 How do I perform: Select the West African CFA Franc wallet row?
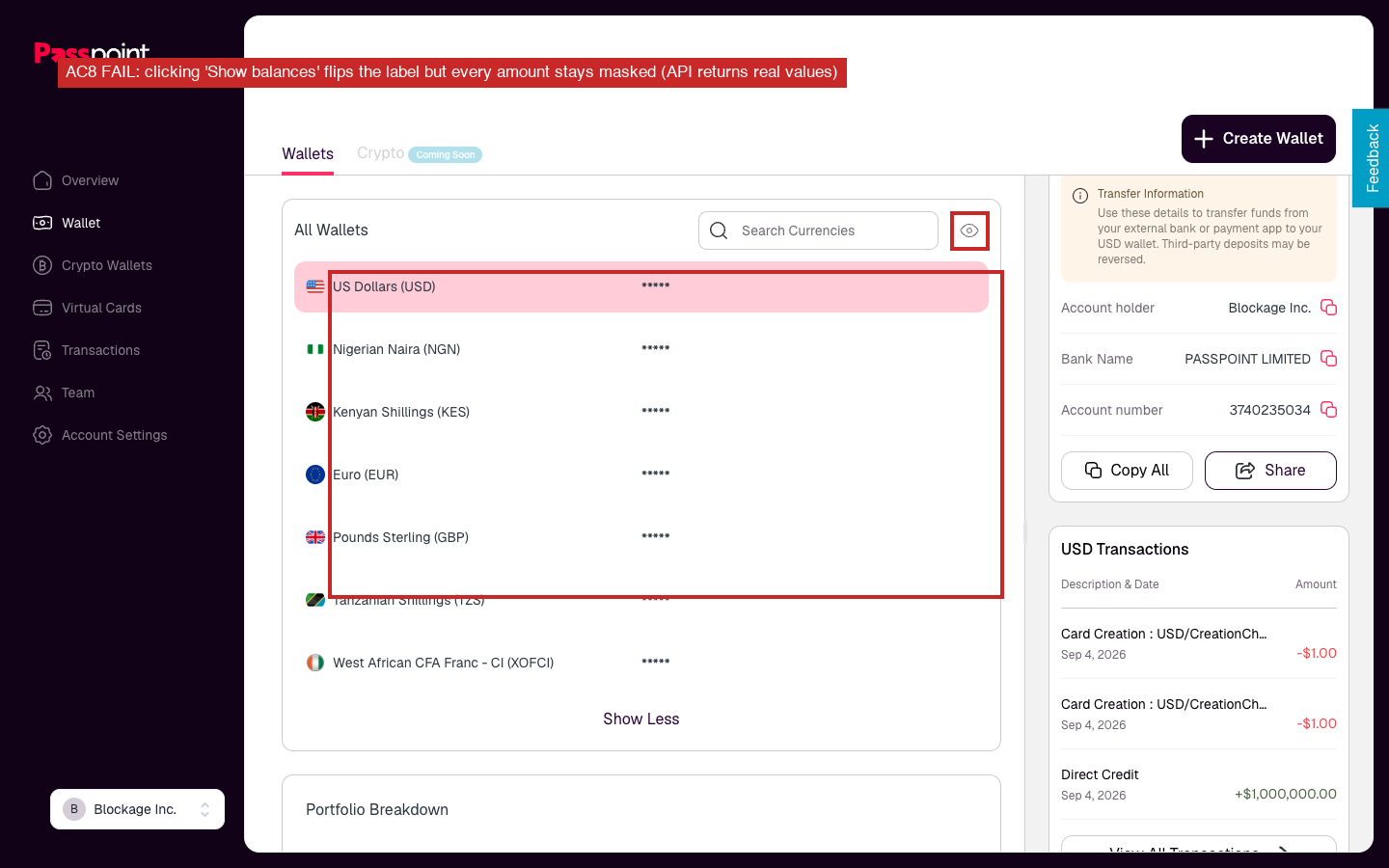click(x=641, y=663)
